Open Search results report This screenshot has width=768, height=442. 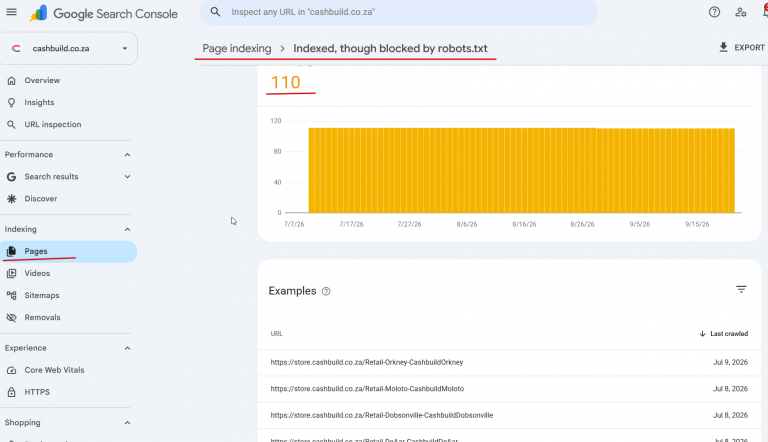(51, 176)
